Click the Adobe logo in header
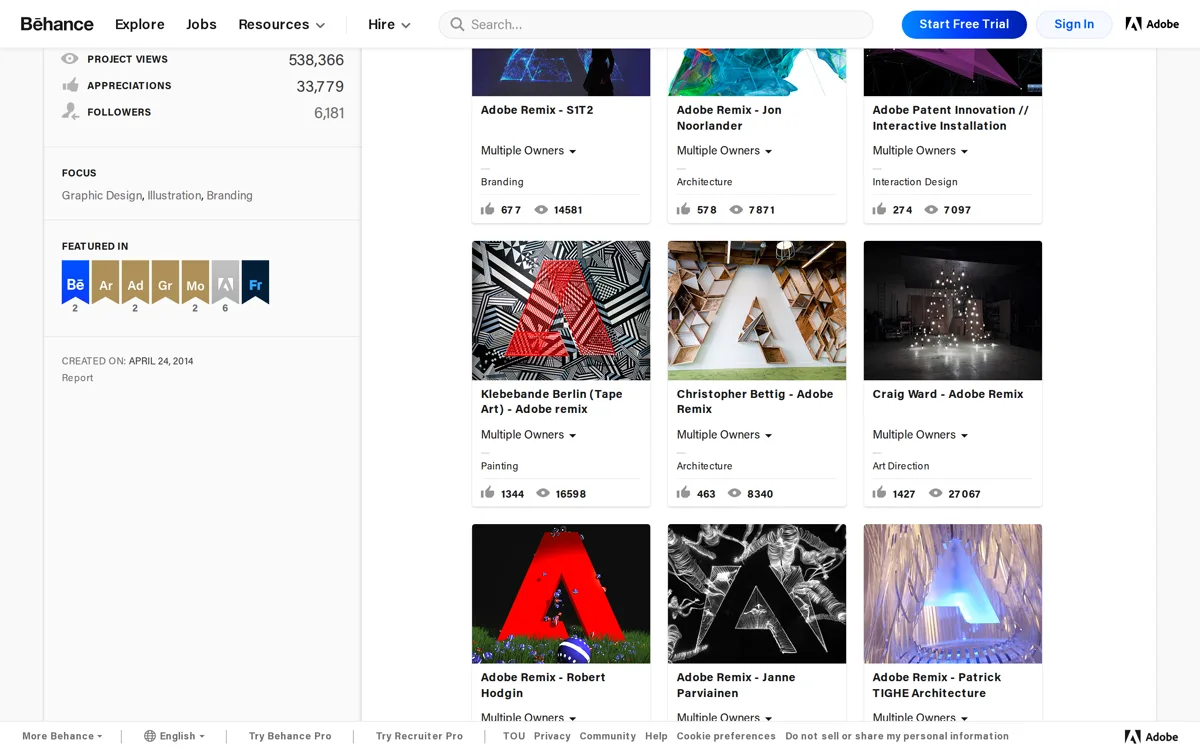This screenshot has width=1200, height=750. coord(1152,24)
